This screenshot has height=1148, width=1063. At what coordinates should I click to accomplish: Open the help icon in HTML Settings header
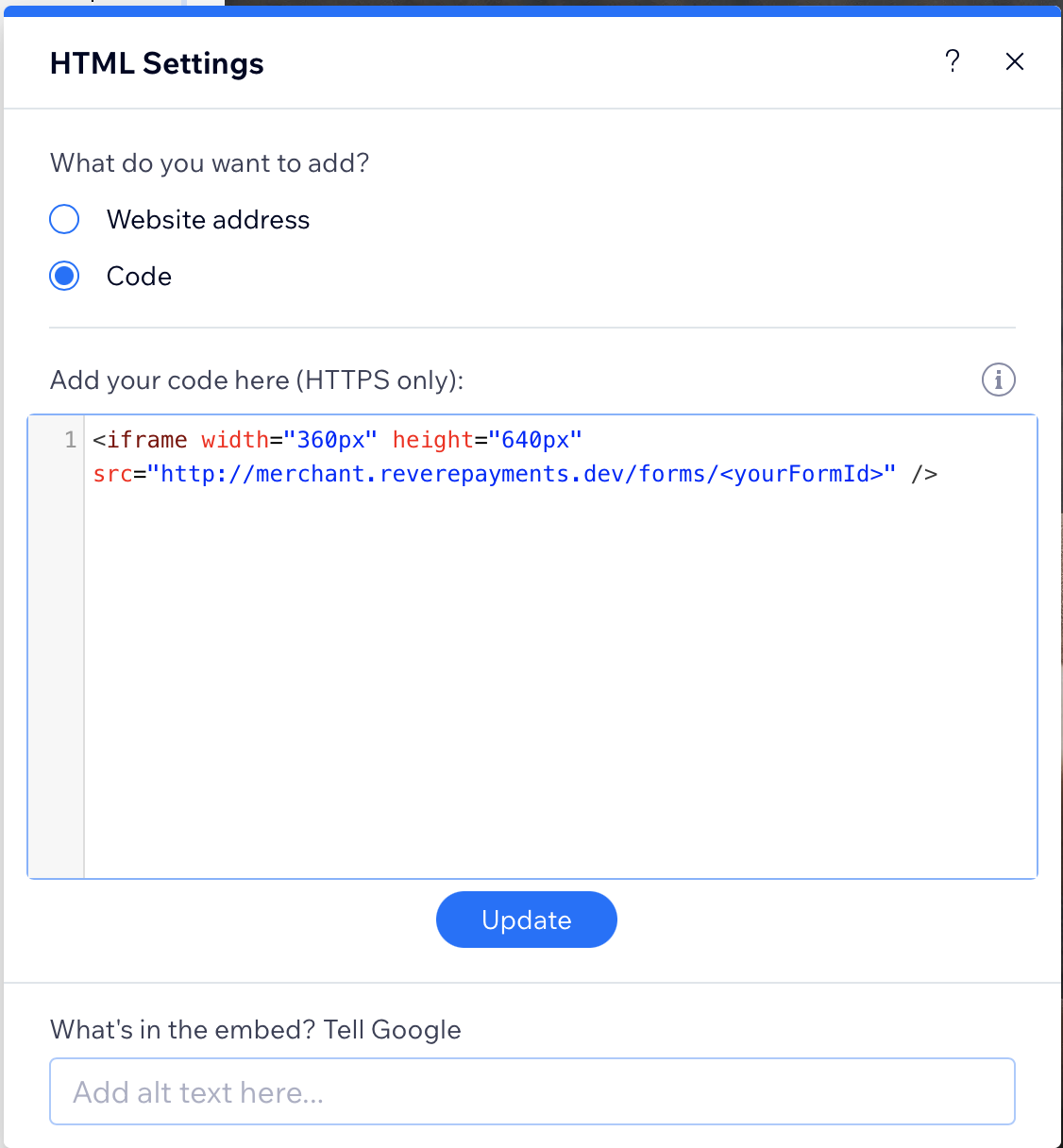coord(953,60)
